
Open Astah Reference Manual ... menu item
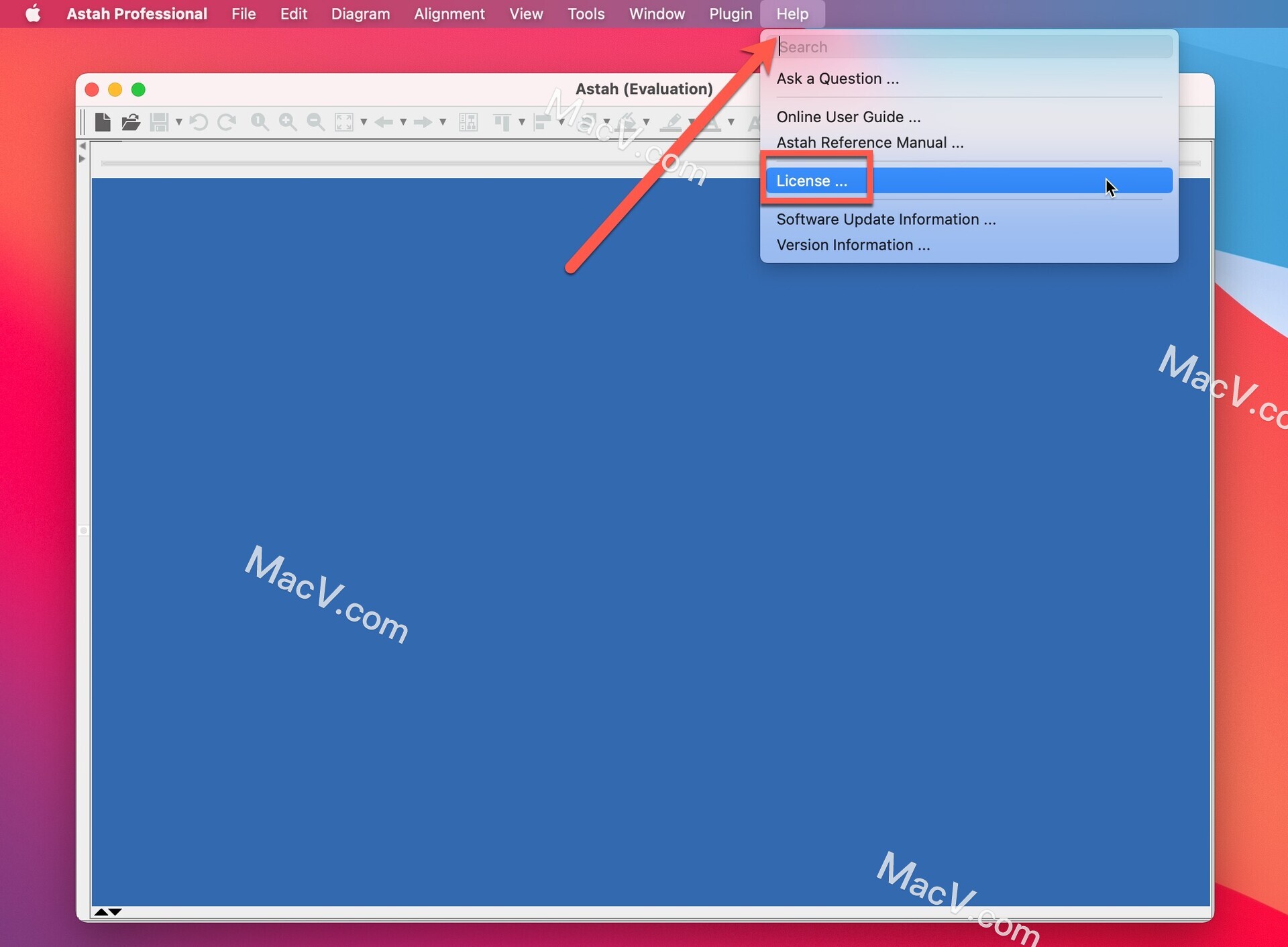[x=969, y=142]
